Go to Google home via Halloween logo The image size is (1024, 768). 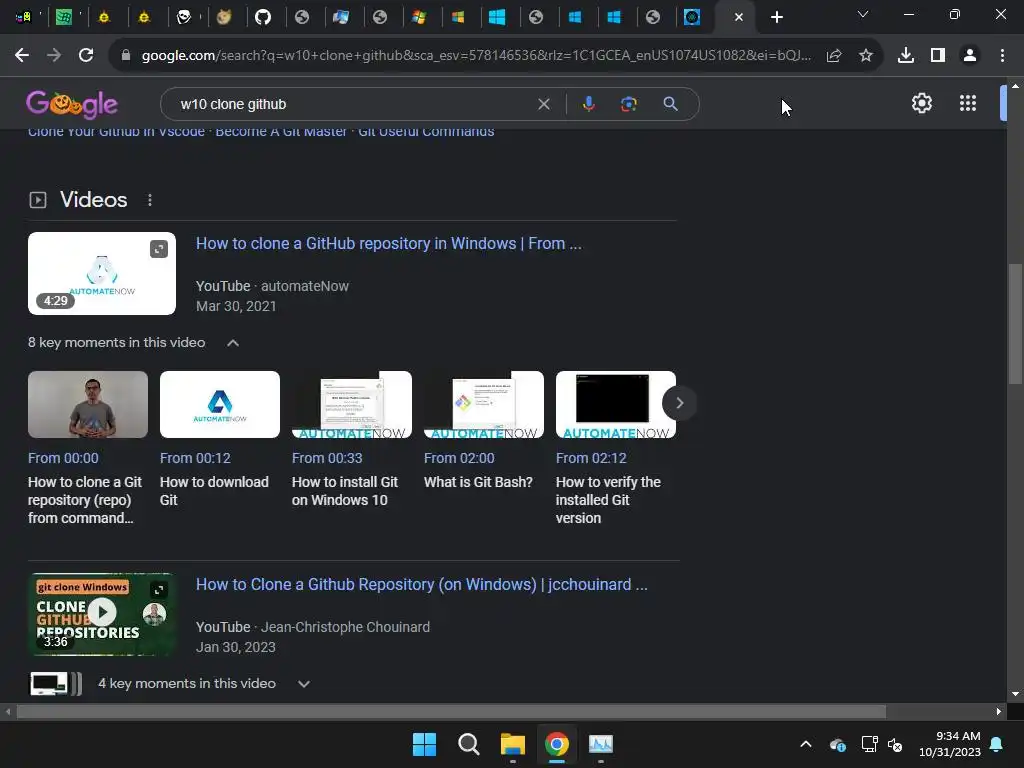(72, 104)
